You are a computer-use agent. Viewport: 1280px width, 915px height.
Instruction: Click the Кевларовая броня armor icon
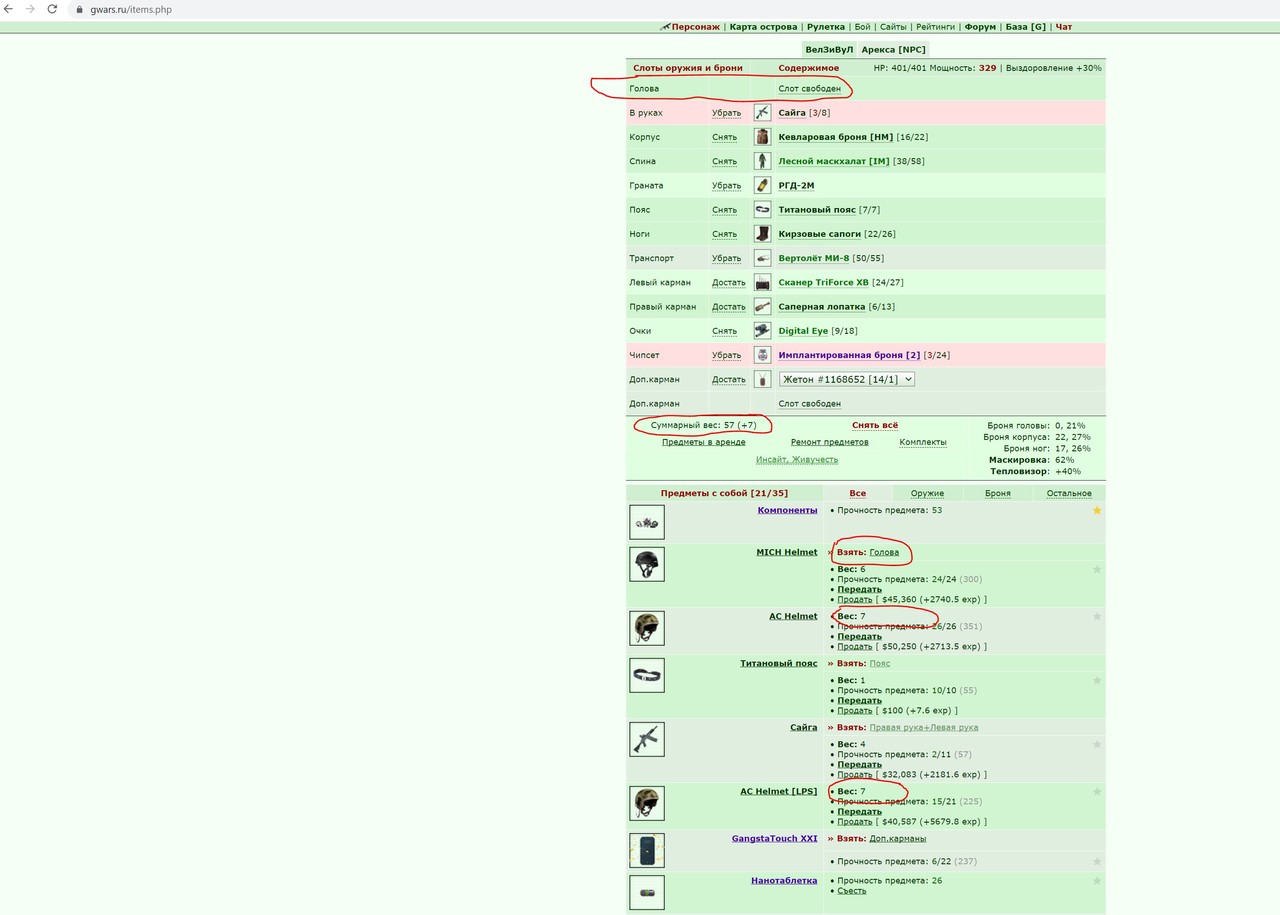tap(762, 137)
